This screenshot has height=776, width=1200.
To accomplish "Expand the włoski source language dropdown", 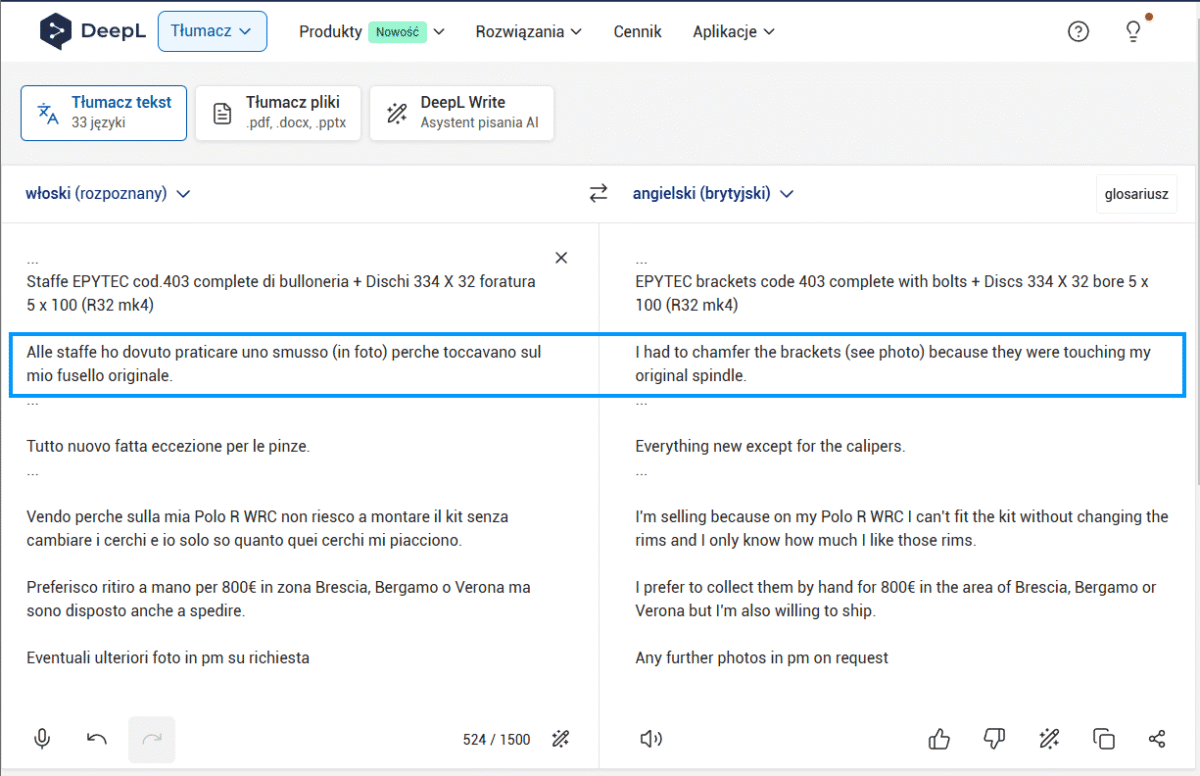I will pyautogui.click(x=108, y=194).
